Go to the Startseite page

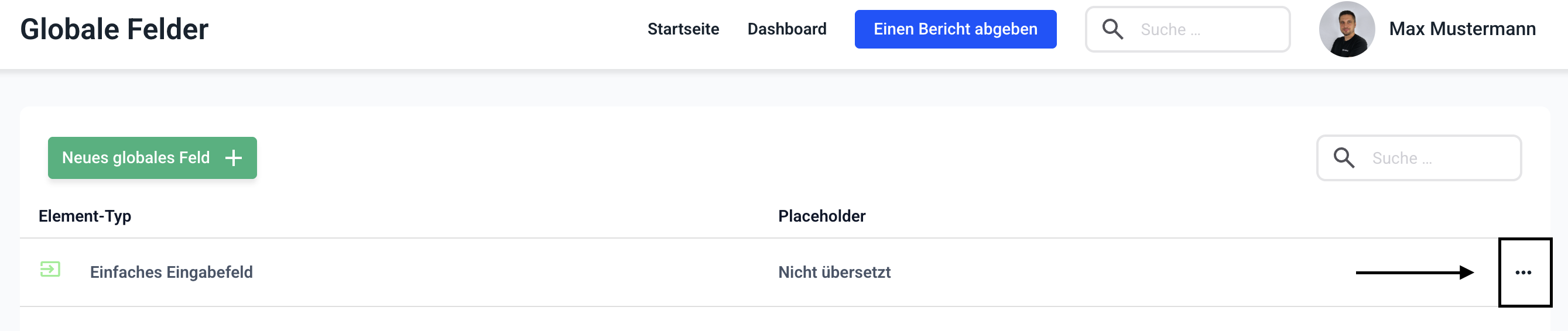(x=683, y=29)
